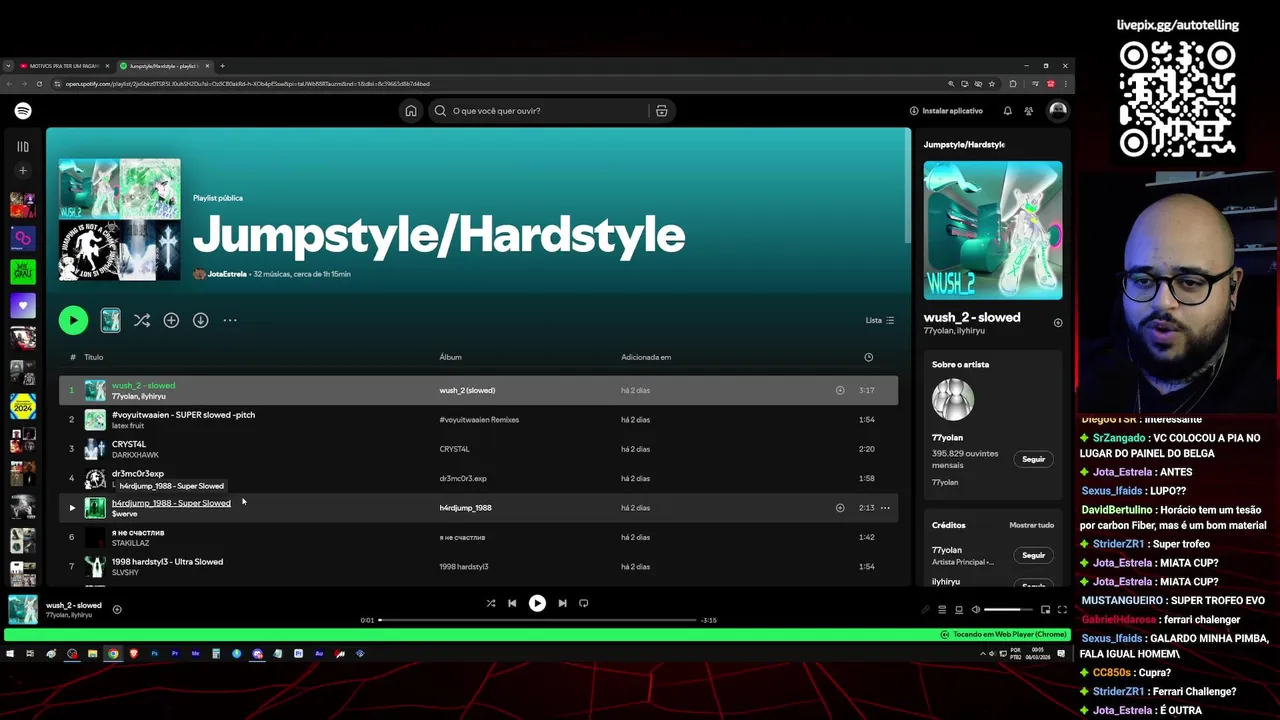Open STAKILLAZ artist link in row 6
The width and height of the screenshot is (1280, 720).
[130, 543]
